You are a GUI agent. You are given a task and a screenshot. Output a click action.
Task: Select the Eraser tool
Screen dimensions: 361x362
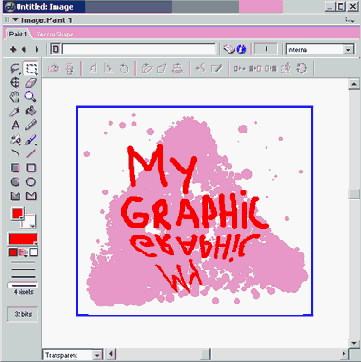[x=31, y=83]
